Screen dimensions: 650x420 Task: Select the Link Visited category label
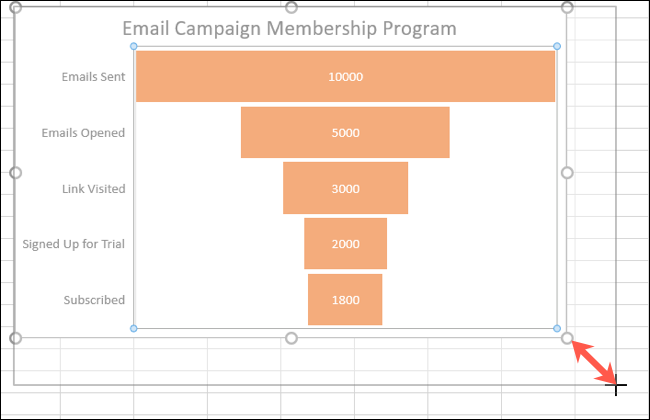tap(94, 188)
